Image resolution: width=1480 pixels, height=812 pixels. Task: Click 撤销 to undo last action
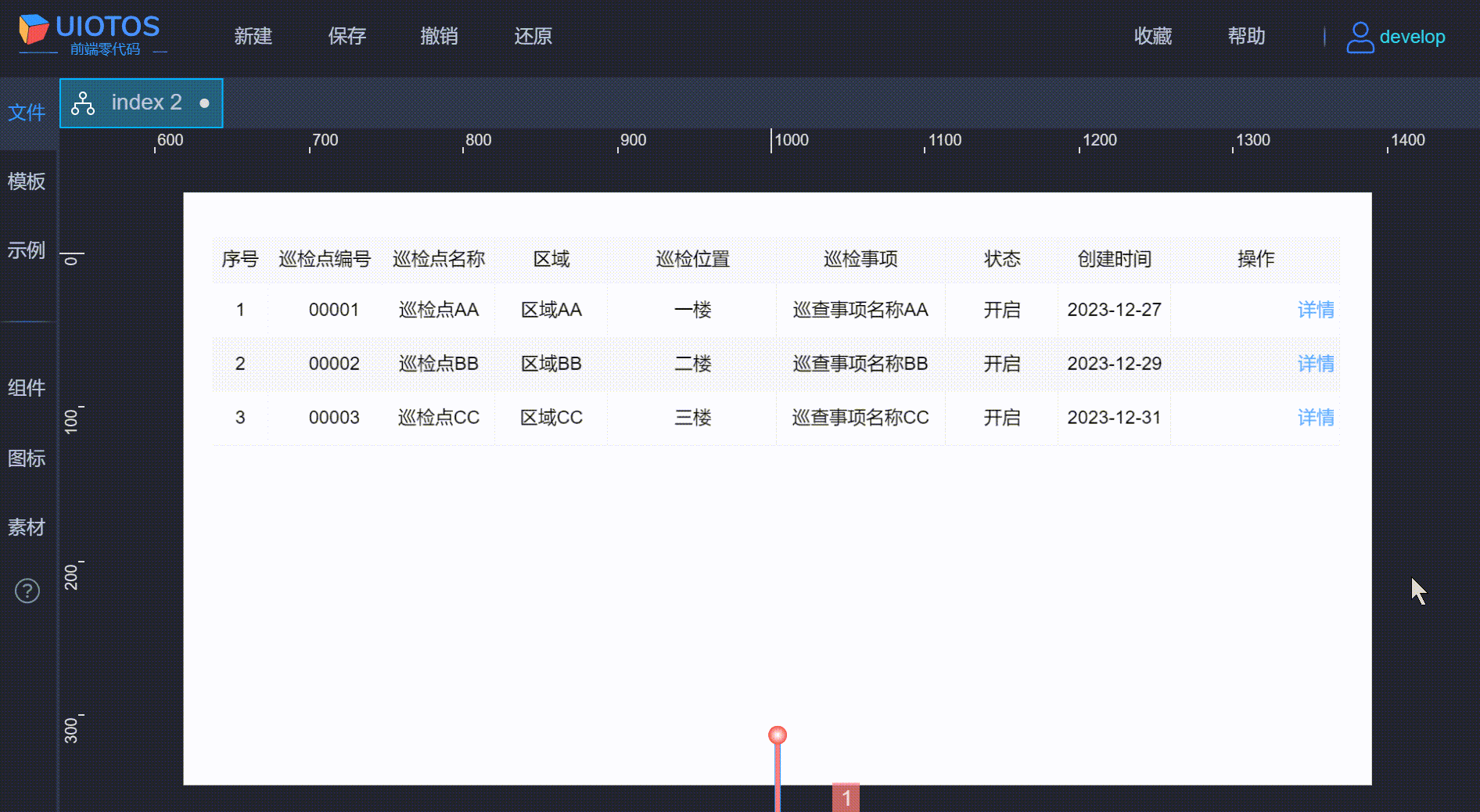pos(440,36)
